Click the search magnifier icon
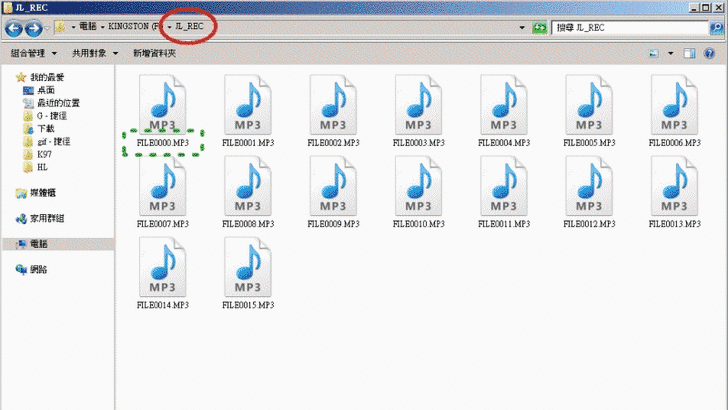Viewport: 728px width, 410px height. pyautogui.click(x=716, y=28)
